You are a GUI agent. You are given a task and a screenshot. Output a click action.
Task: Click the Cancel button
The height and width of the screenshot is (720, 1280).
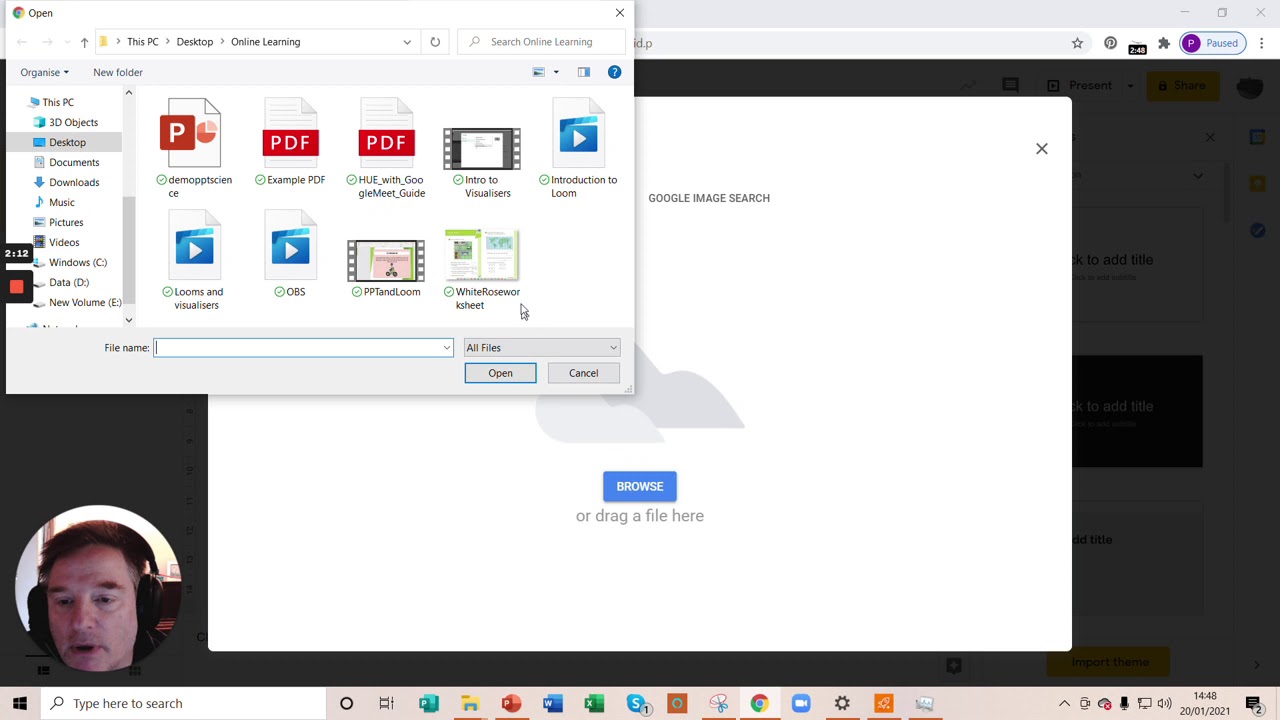(584, 373)
